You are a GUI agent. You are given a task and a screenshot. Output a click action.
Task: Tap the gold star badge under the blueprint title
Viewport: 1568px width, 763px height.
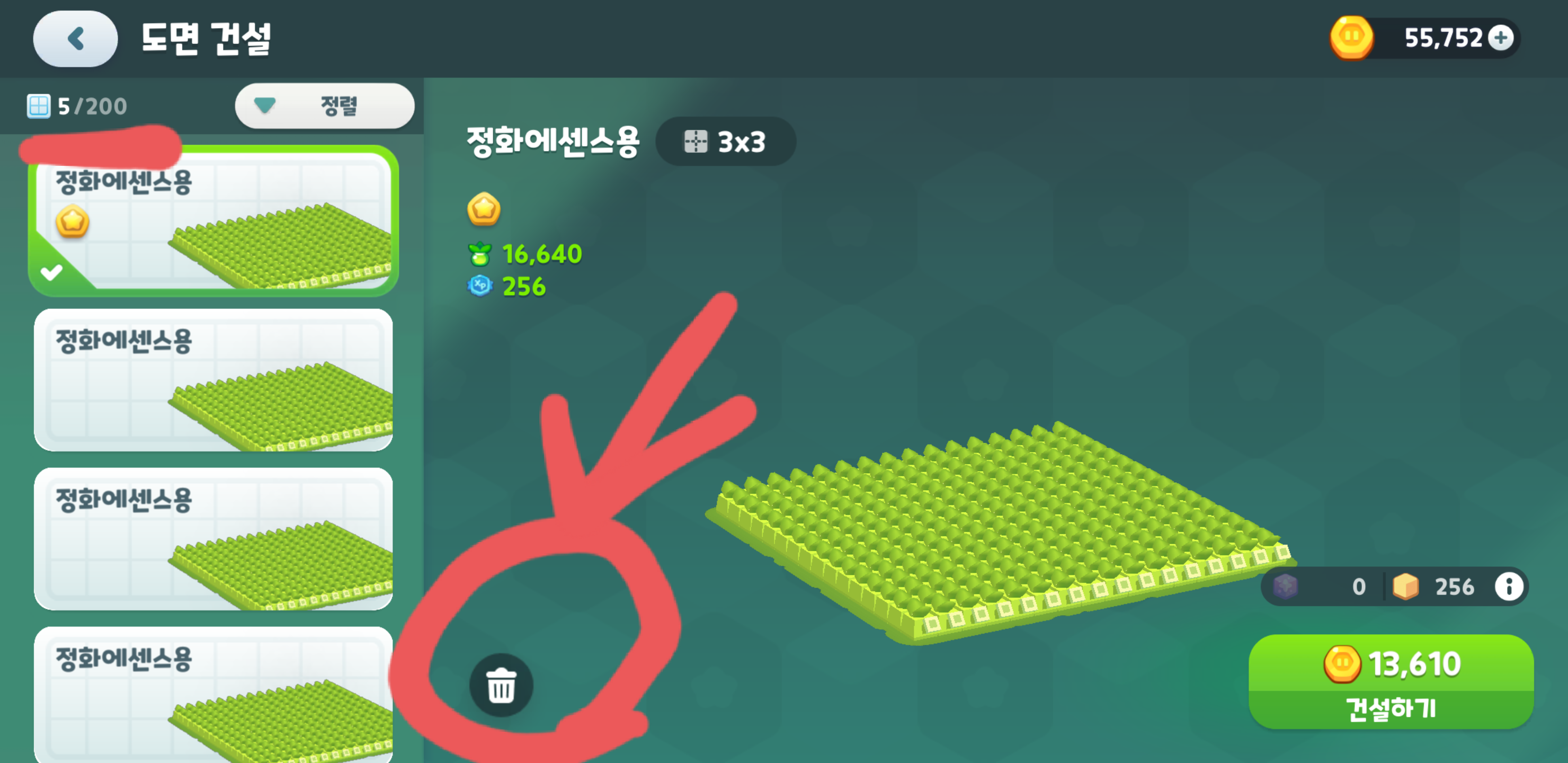point(483,209)
